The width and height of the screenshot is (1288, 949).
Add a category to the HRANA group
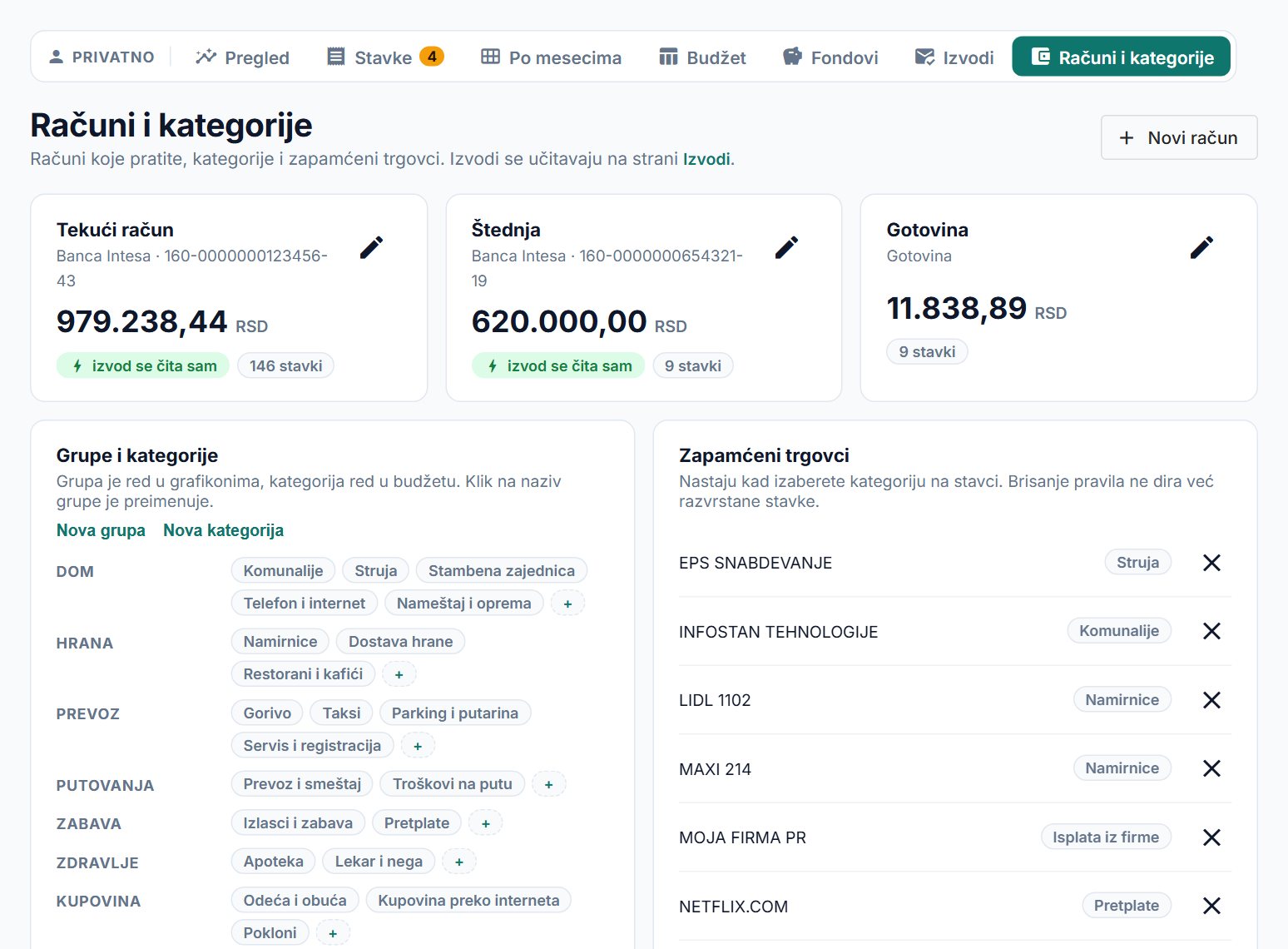399,674
